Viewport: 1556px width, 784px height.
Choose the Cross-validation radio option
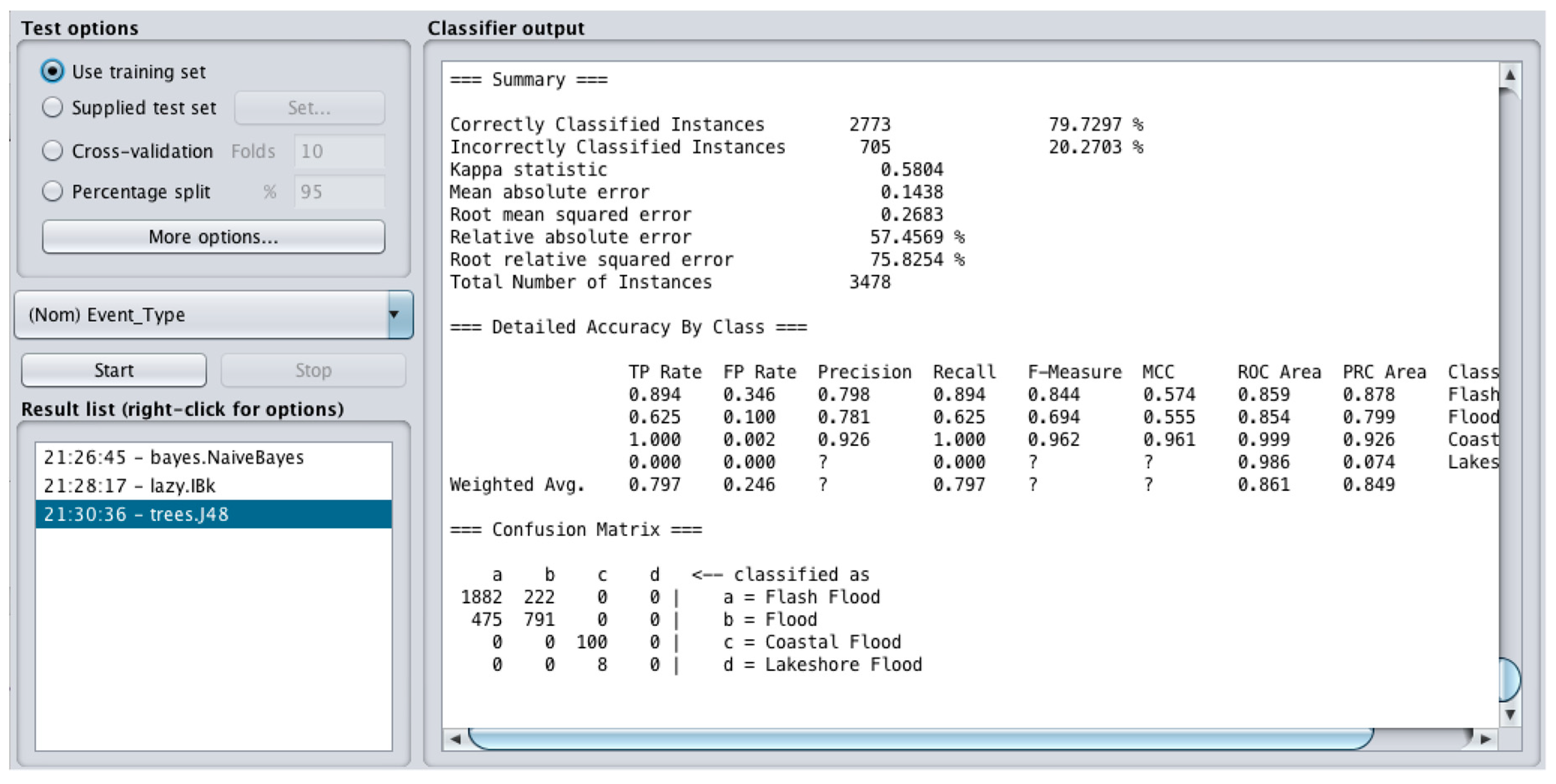(53, 150)
